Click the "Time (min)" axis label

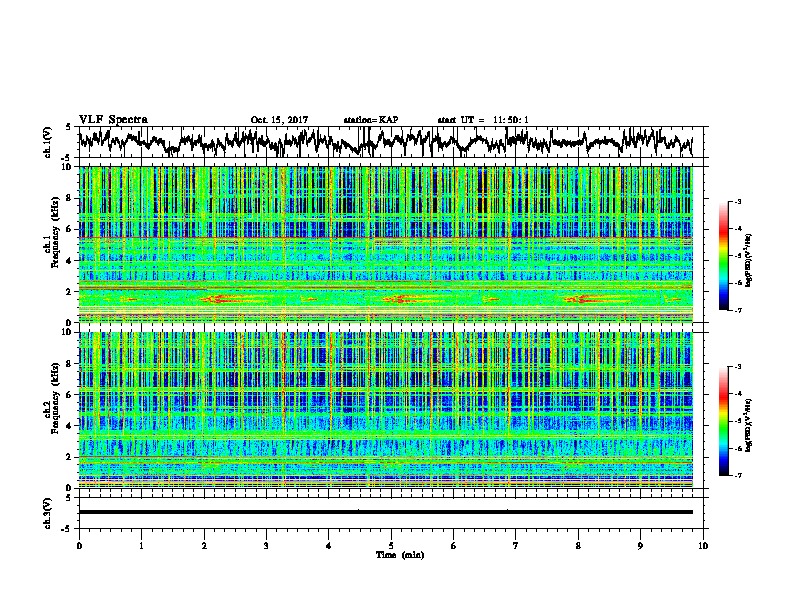click(400, 555)
